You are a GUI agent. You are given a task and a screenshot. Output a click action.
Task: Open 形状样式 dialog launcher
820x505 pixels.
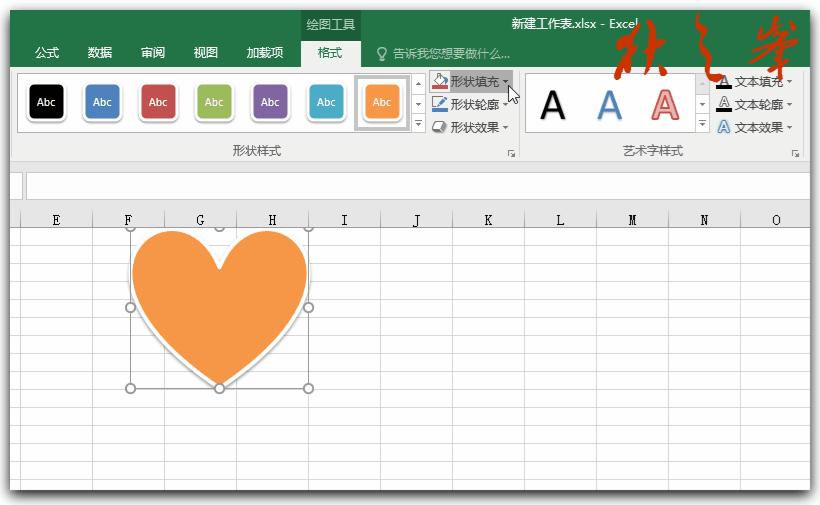click(511, 153)
